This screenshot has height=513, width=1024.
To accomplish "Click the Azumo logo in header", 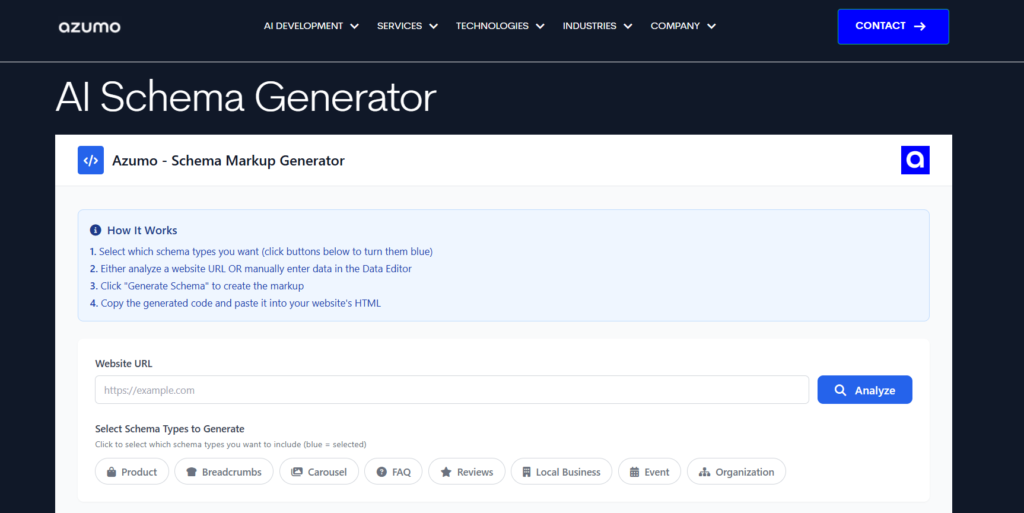I will point(89,27).
